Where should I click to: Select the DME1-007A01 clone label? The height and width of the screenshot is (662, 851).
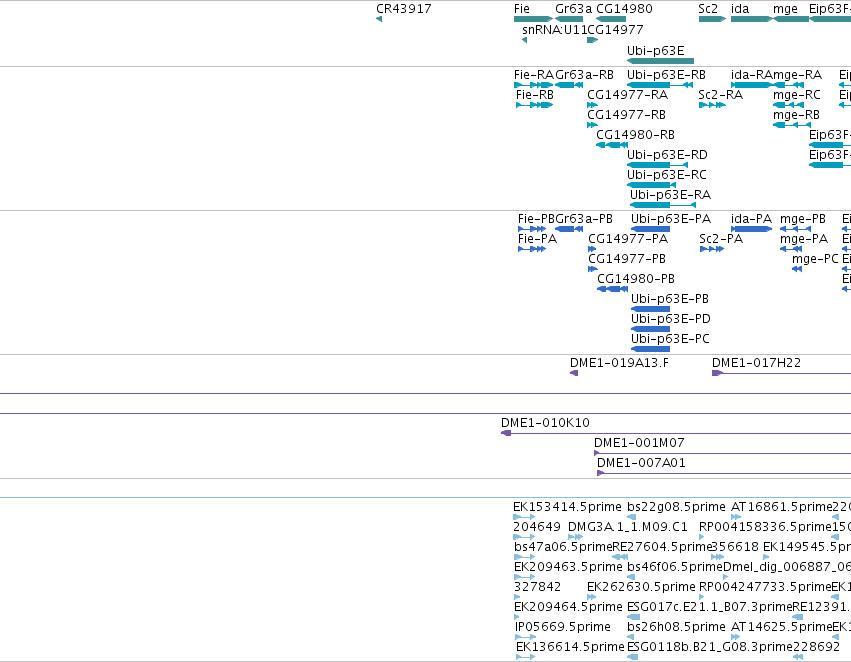(641, 464)
